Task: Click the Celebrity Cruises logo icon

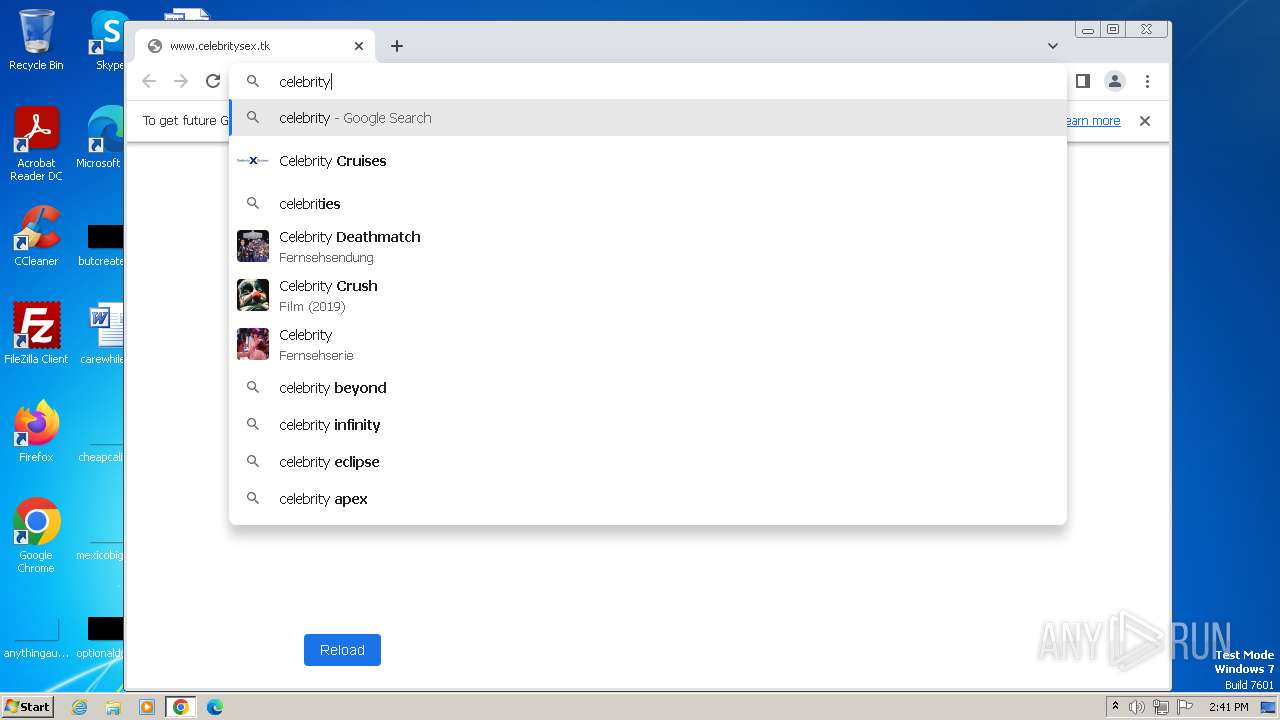Action: coord(253,161)
